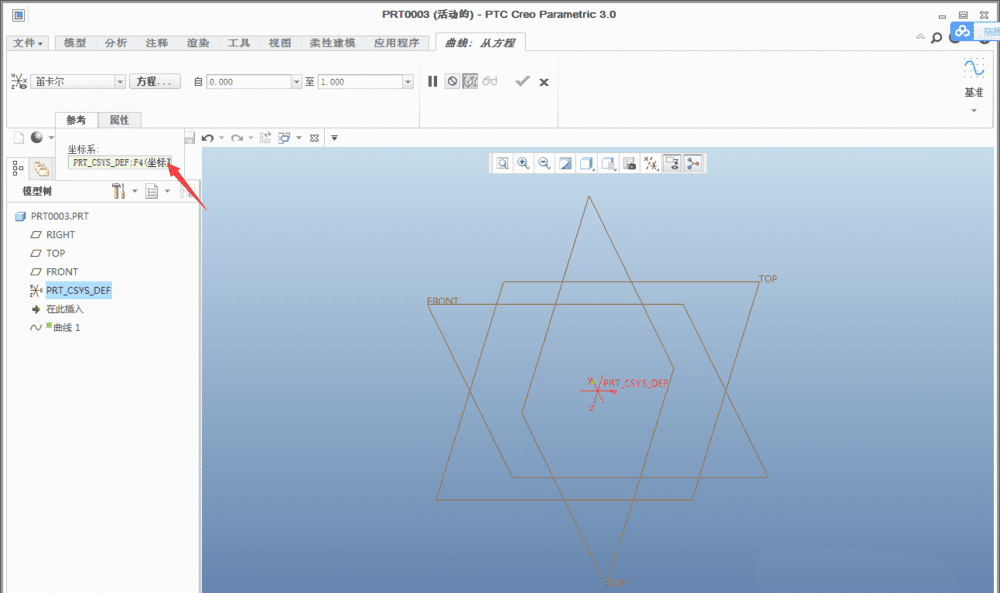The width and height of the screenshot is (1000, 593).
Task: Click the 坐标系 PRT_CSYS_DEF collector field
Action: (x=121, y=163)
